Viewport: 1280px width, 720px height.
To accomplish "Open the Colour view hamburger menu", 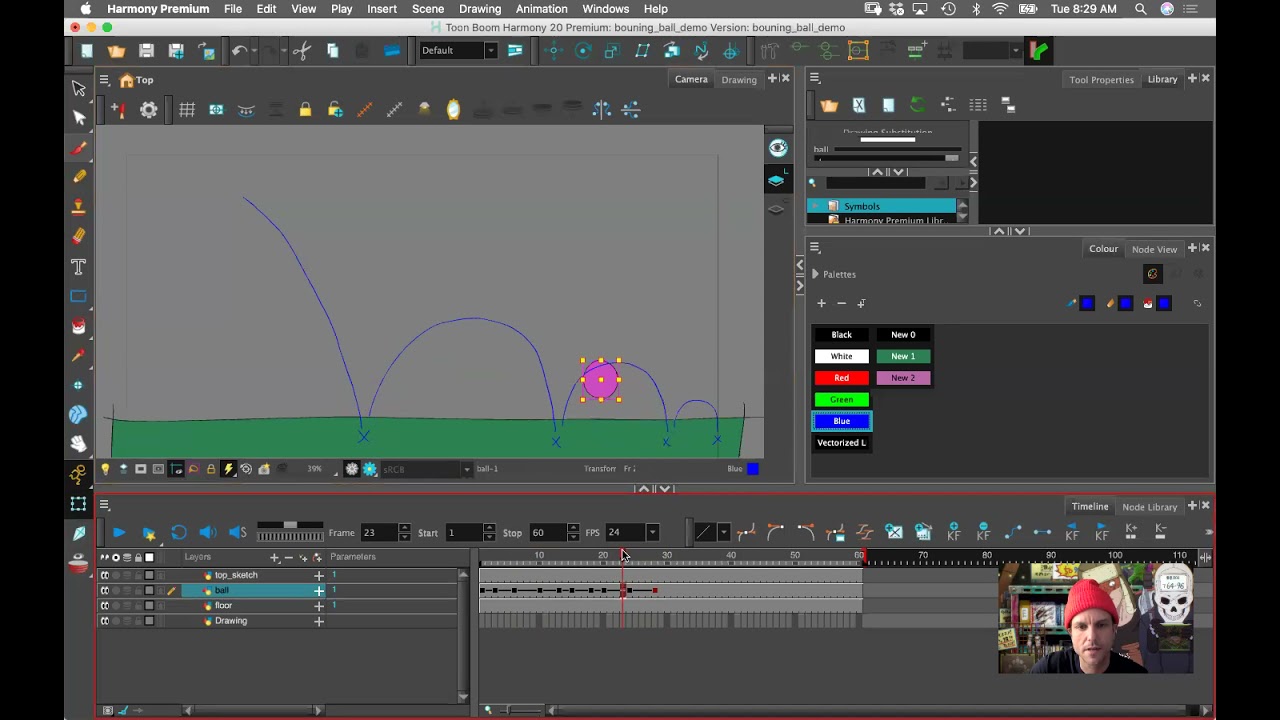I will point(815,248).
